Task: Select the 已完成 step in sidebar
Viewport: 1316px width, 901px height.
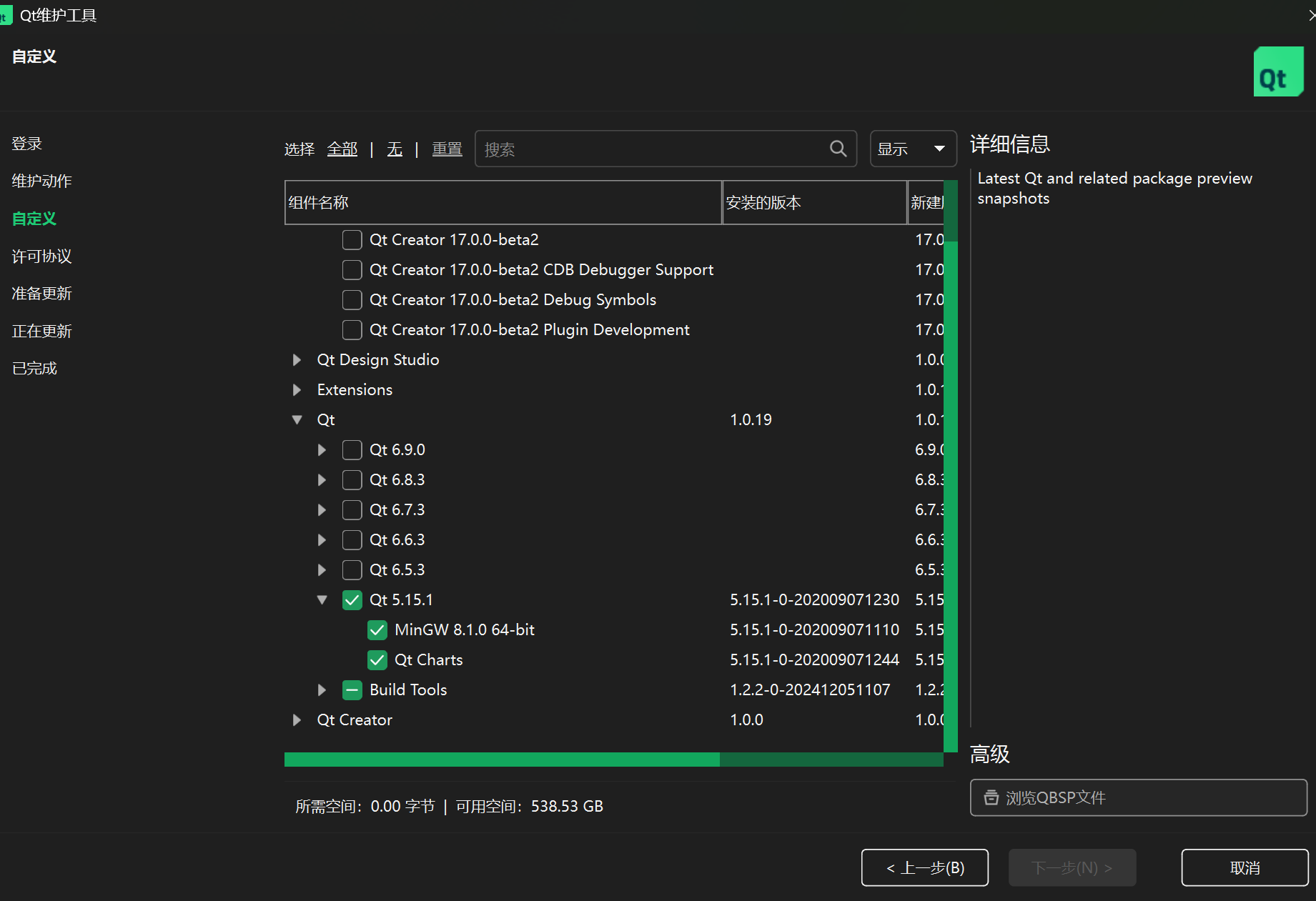Action: point(34,369)
